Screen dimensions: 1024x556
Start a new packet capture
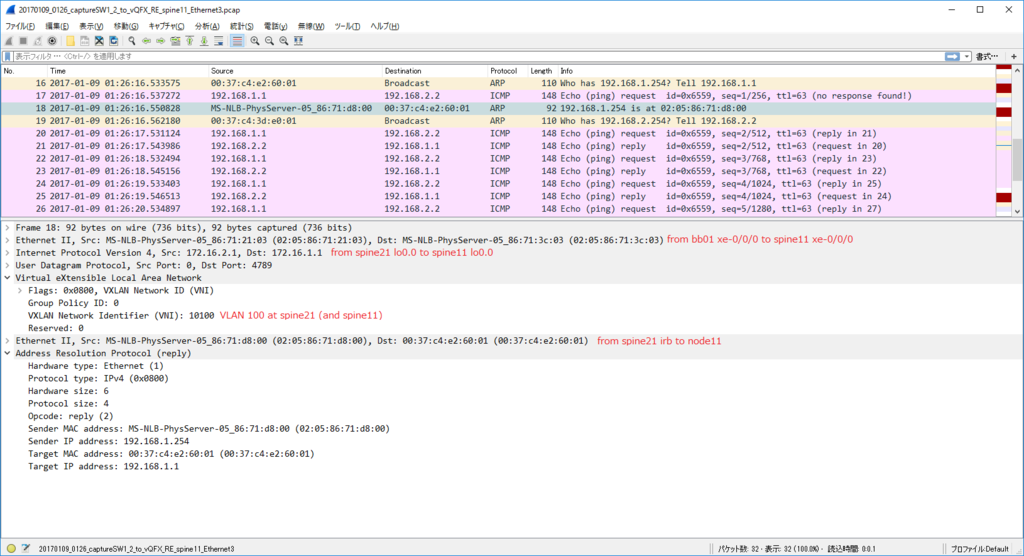click(8, 41)
